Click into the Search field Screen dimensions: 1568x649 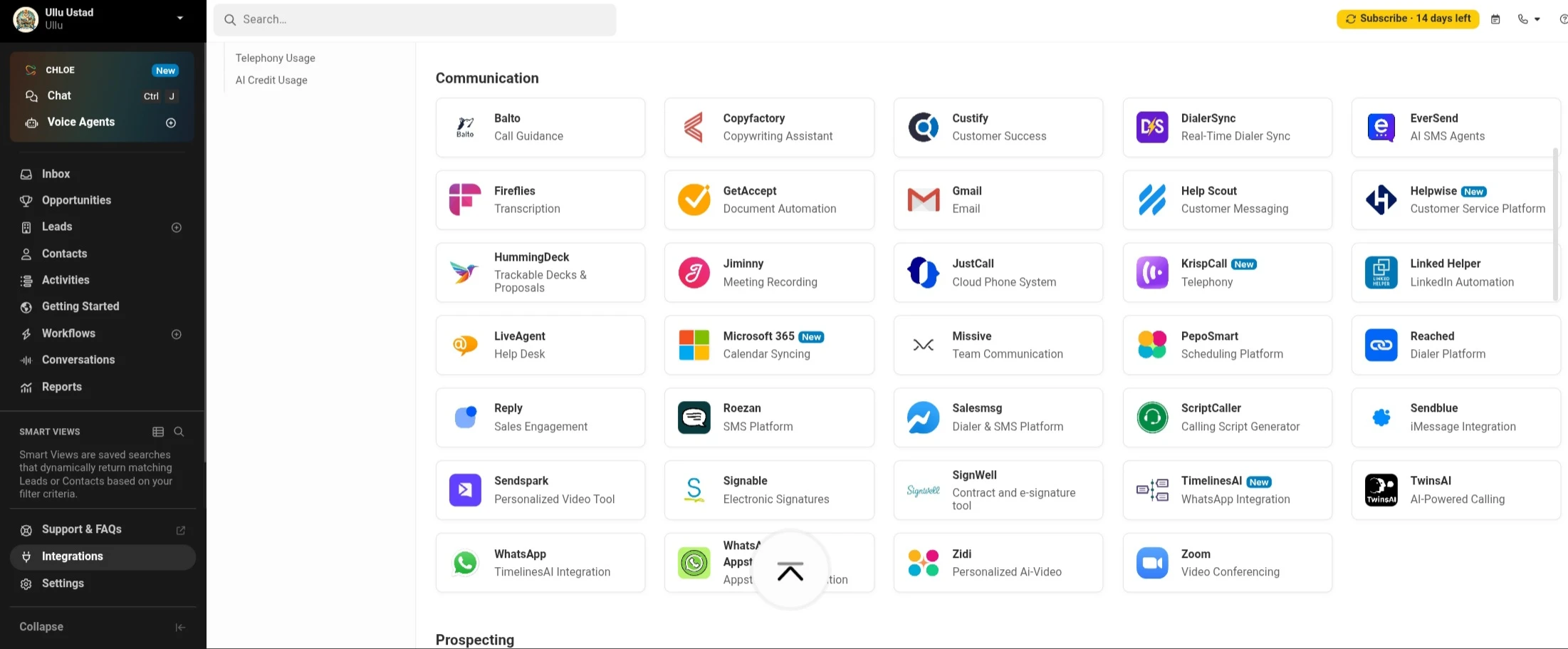pos(415,19)
